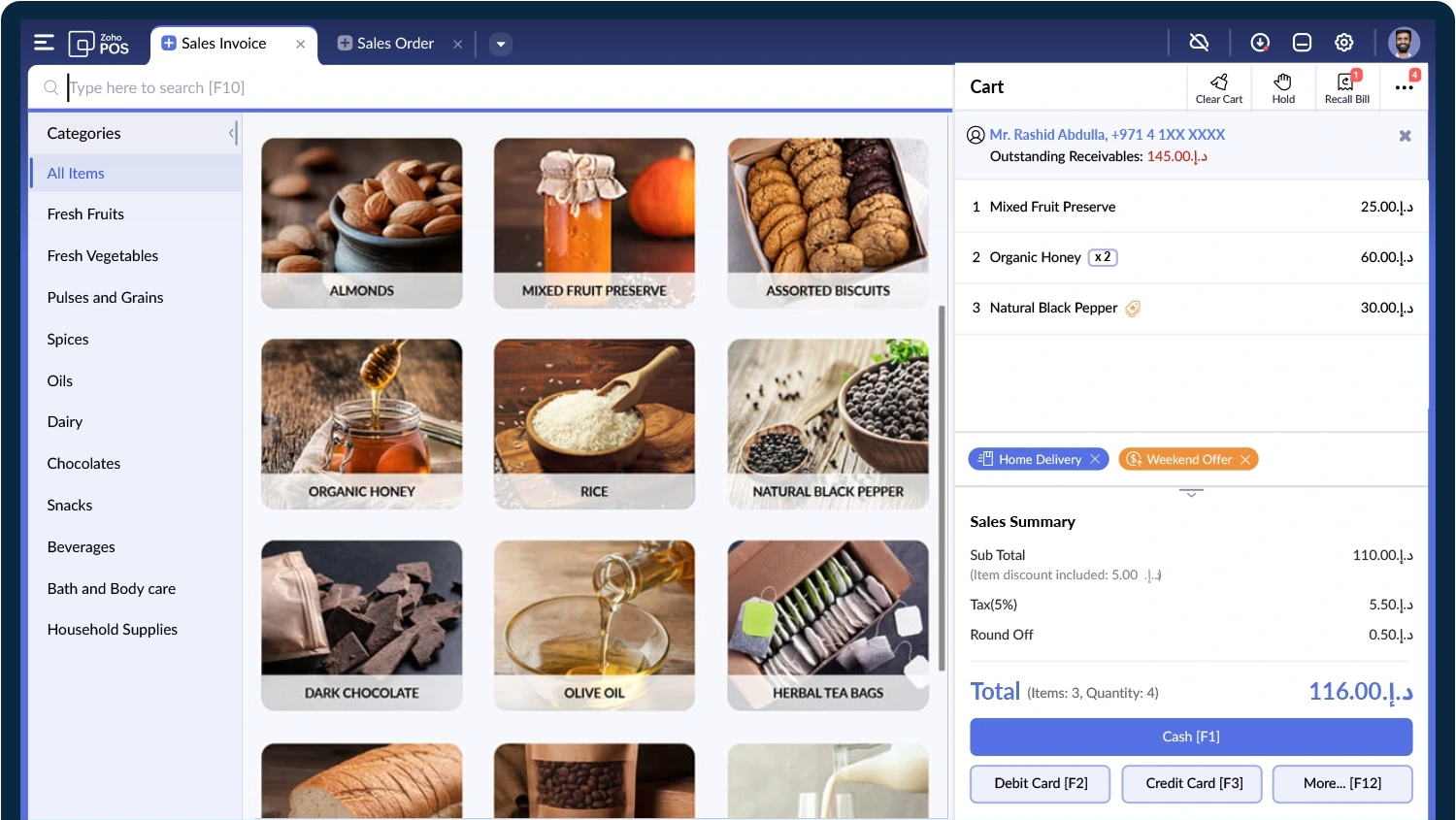1456x820 pixels.
Task: Remove the Home Delivery tag
Action: [x=1095, y=459]
